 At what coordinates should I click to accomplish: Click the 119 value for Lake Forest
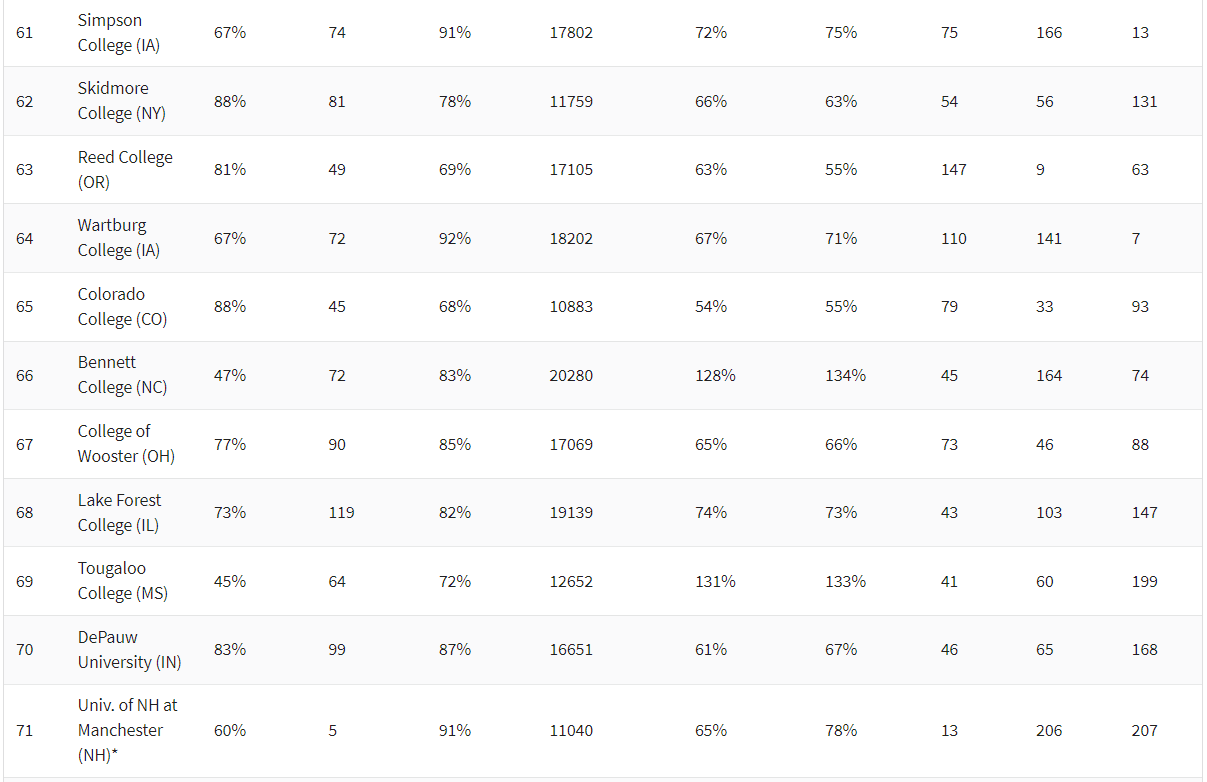point(341,513)
